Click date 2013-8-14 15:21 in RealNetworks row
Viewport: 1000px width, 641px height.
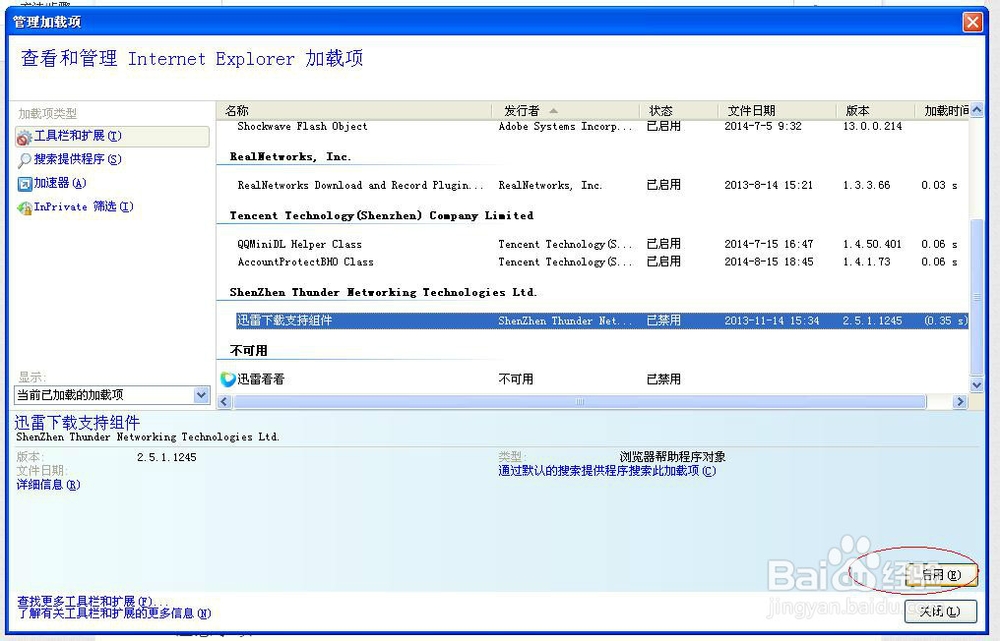(x=768, y=186)
